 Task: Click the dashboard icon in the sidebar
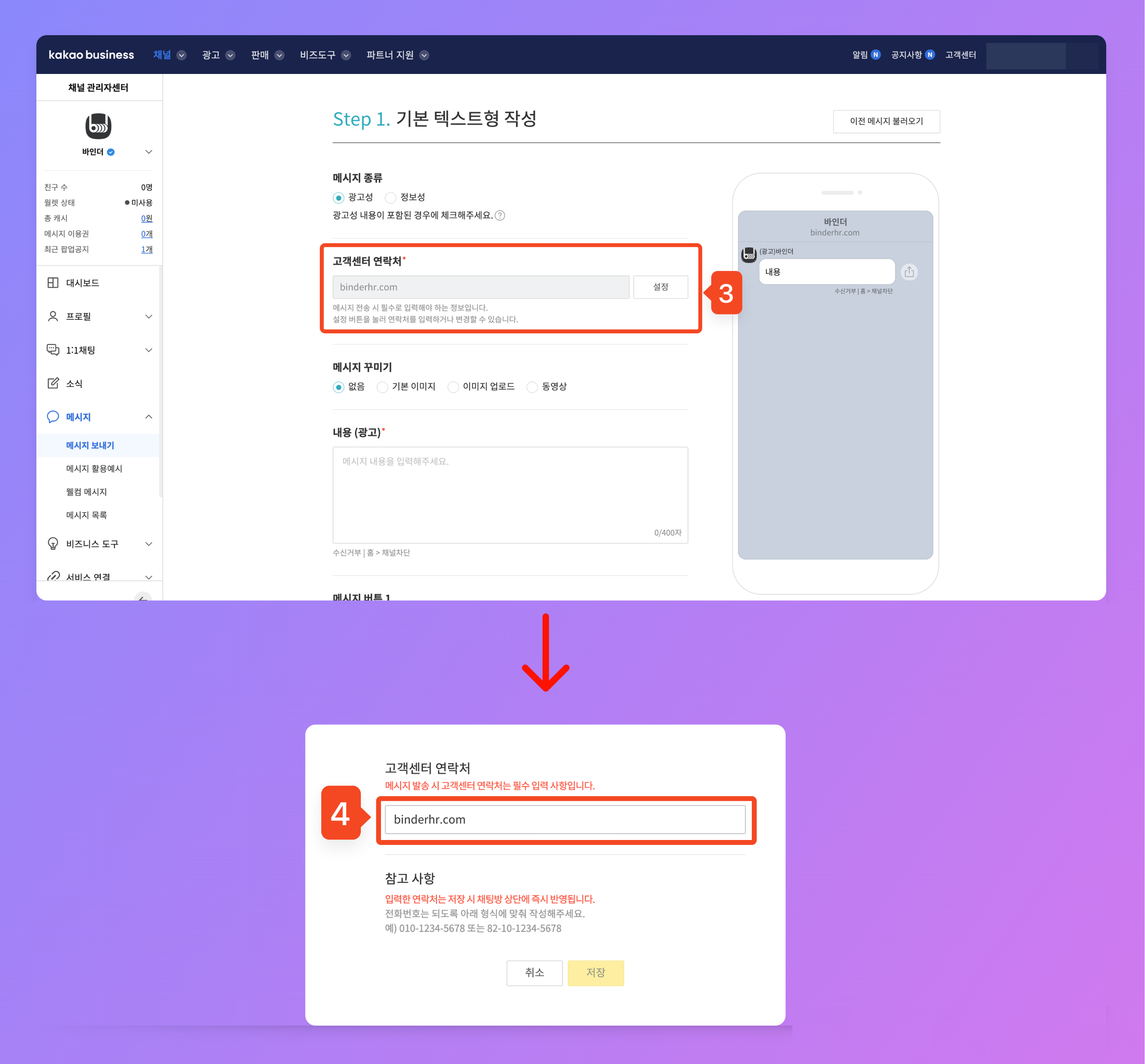53,283
